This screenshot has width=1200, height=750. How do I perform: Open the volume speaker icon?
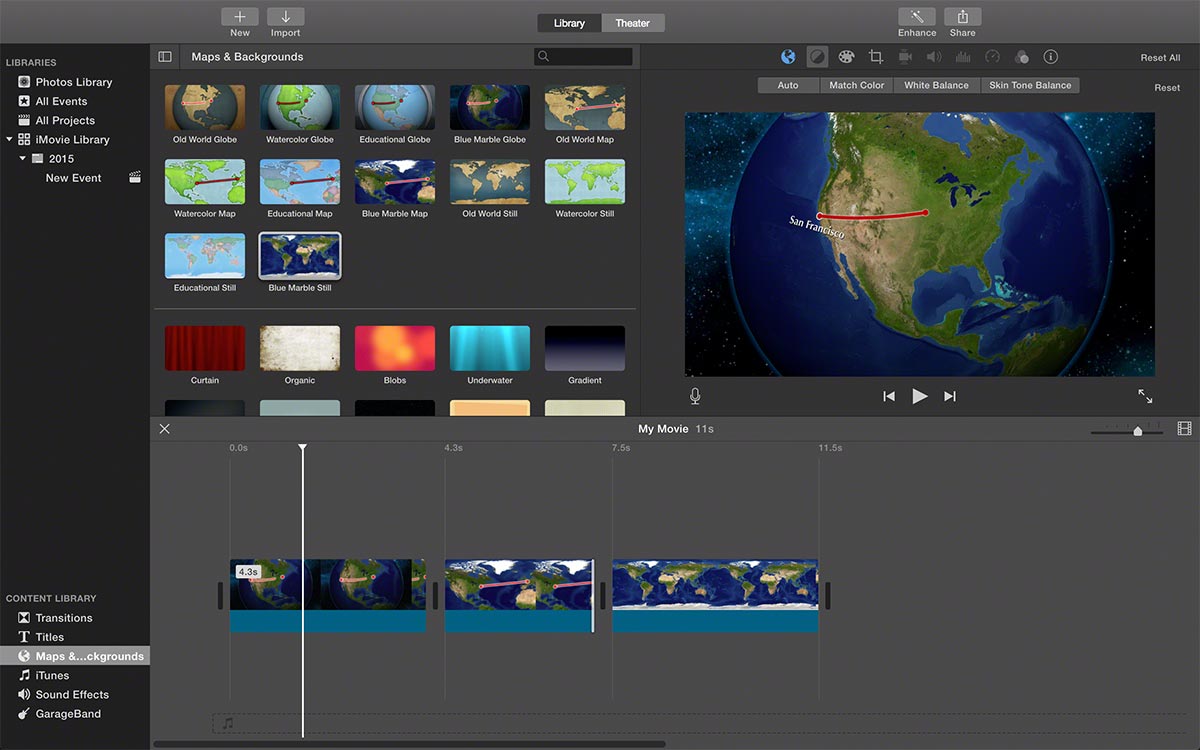pos(934,57)
